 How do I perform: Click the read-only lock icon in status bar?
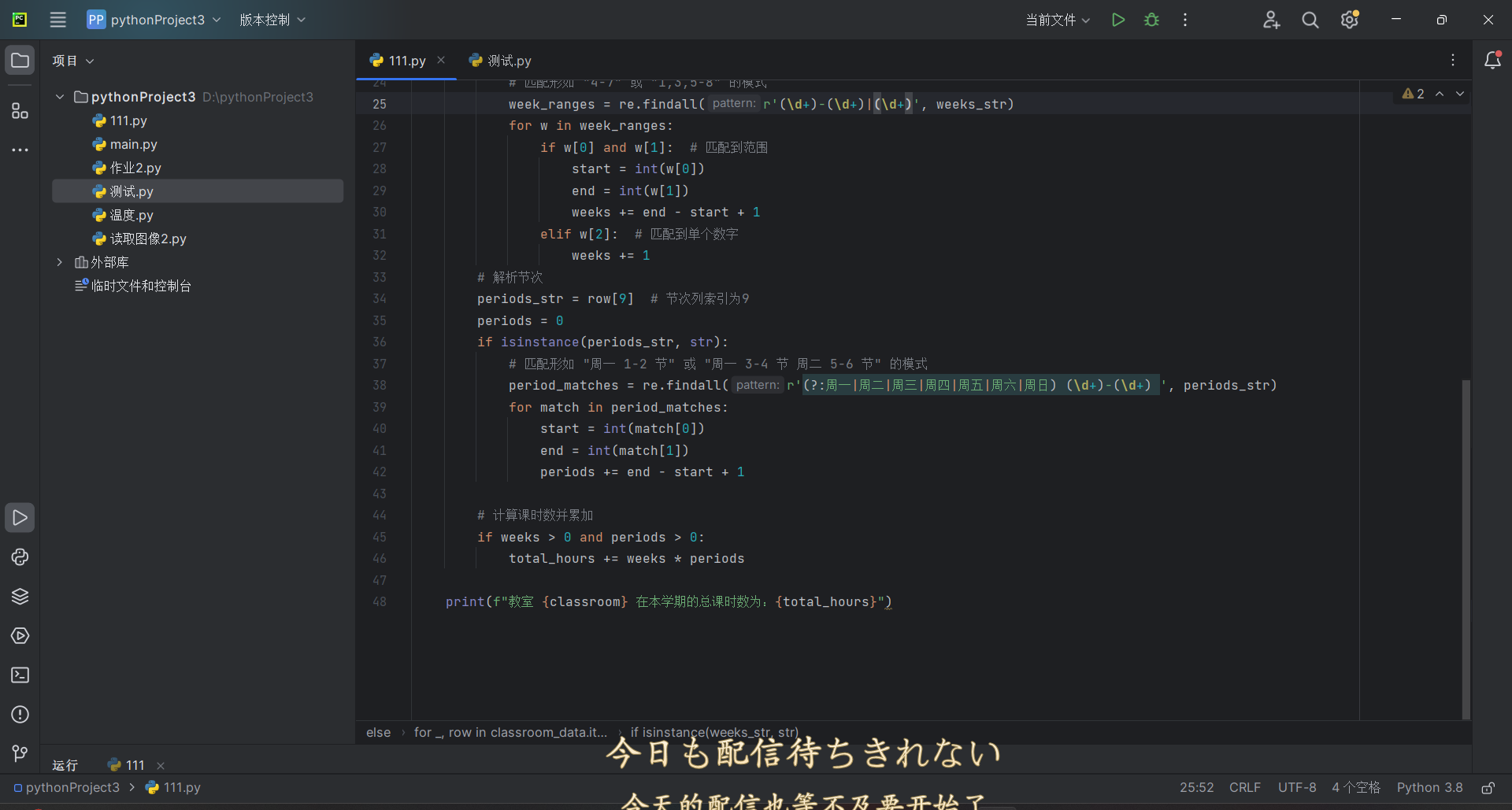1488,788
